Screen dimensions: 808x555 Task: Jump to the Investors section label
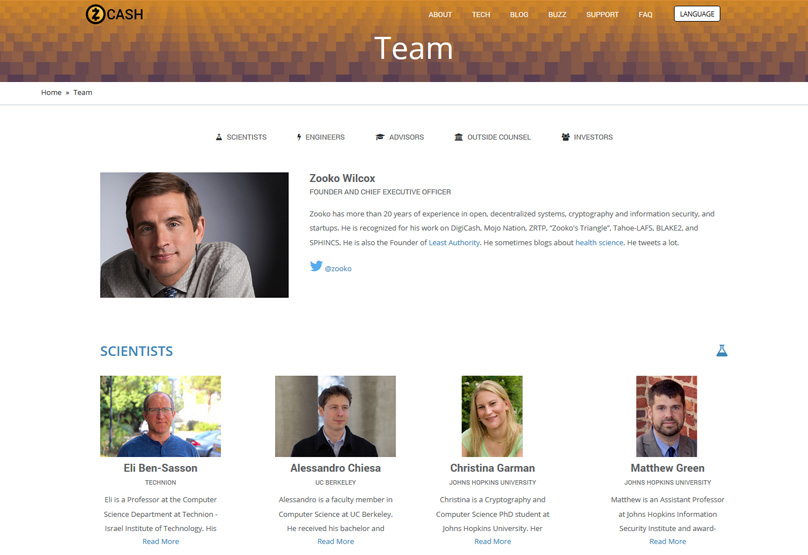click(593, 137)
